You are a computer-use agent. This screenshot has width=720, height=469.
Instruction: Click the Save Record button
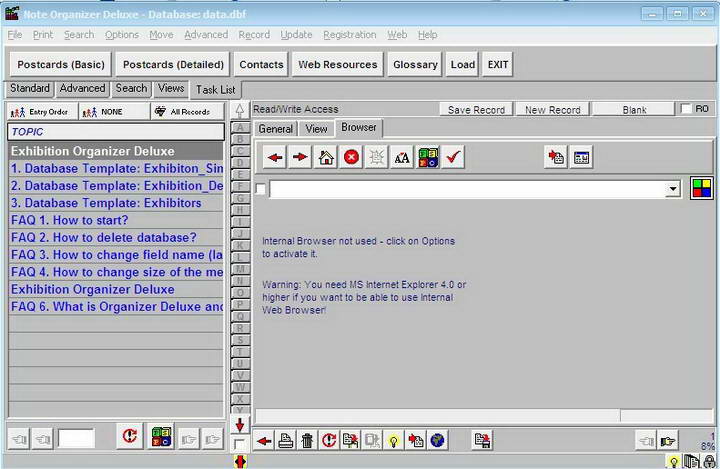pos(476,110)
